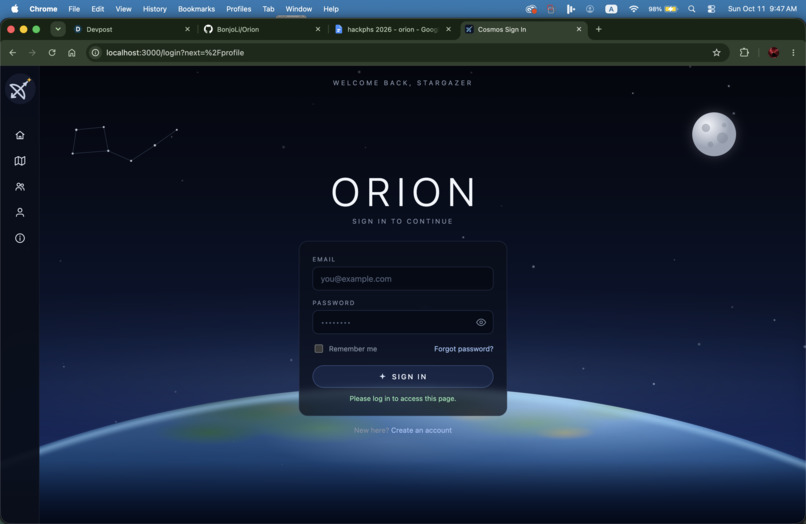Open the Tab menu
806x524 pixels.
[268, 9]
